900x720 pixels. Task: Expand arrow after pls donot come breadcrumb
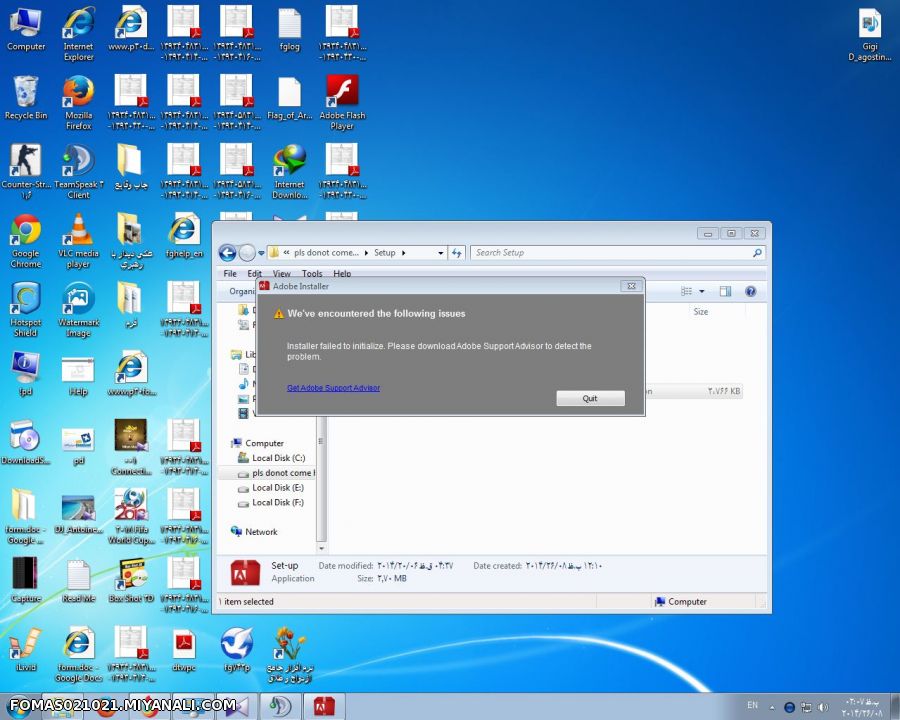click(367, 253)
